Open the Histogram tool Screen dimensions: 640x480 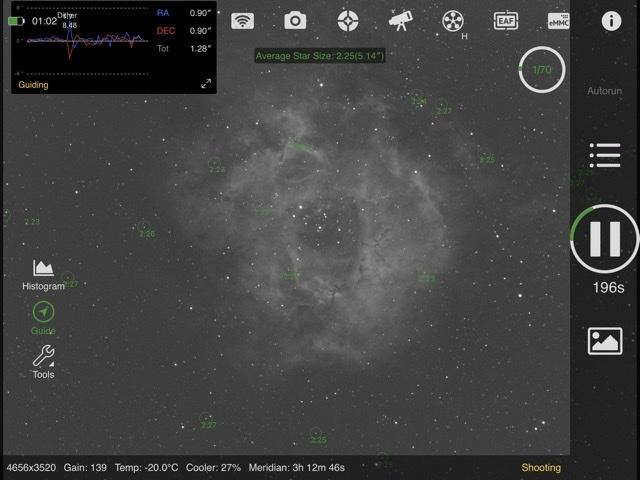pos(43,275)
